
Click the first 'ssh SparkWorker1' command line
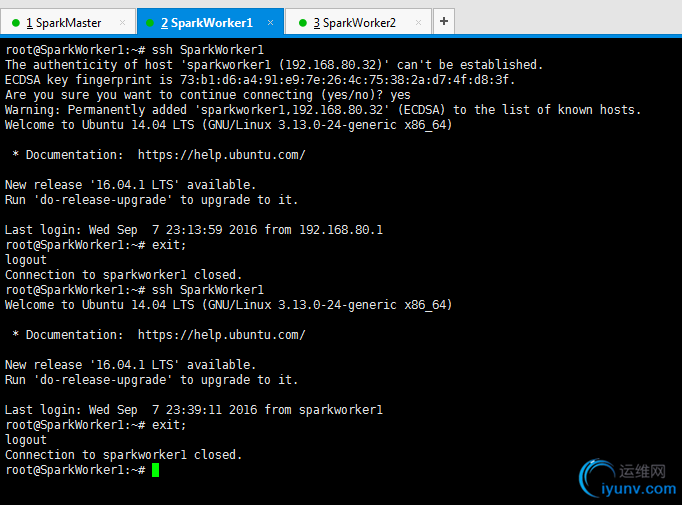(134, 50)
